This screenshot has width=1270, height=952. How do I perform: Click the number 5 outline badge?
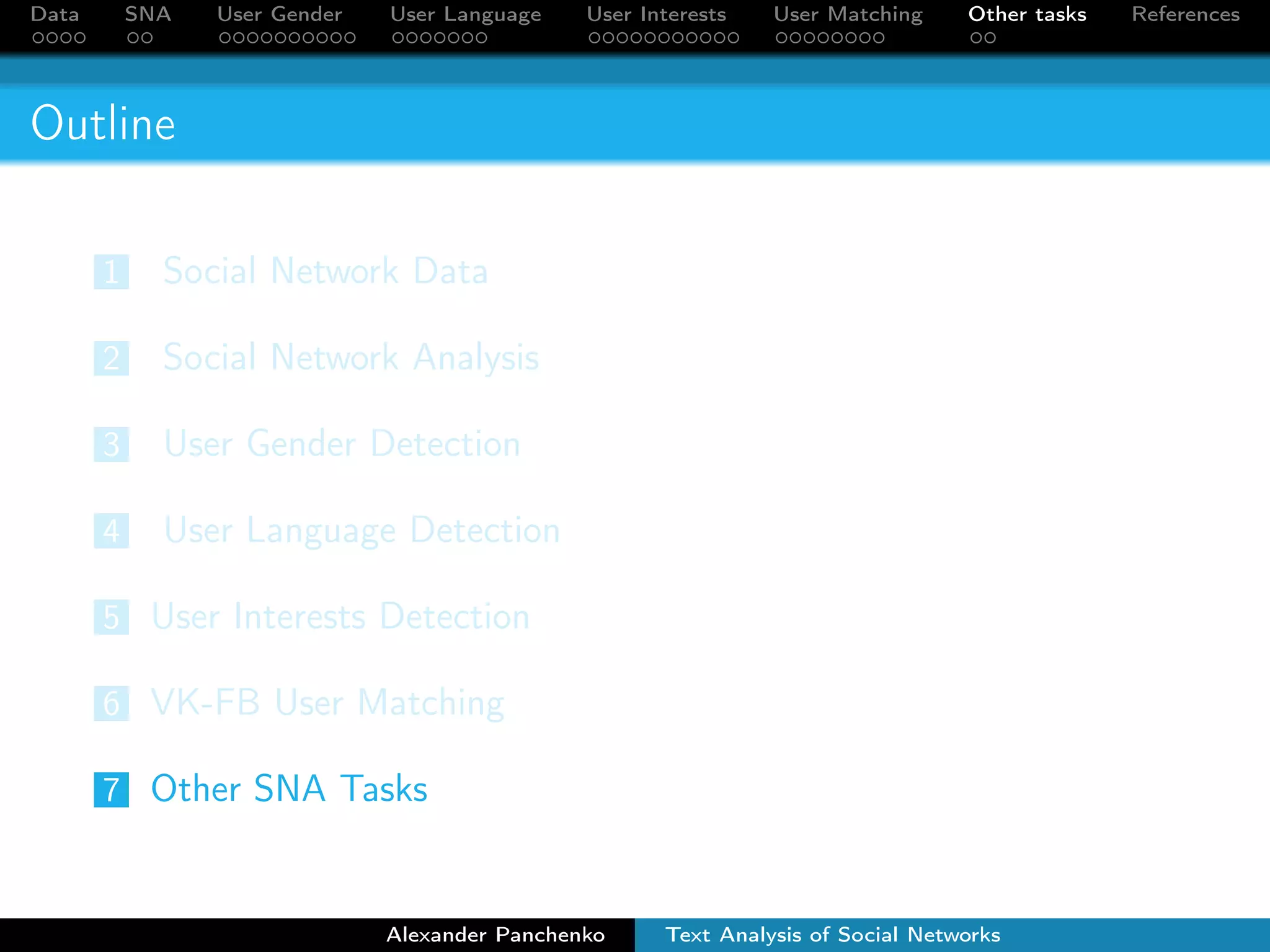[x=112, y=617]
